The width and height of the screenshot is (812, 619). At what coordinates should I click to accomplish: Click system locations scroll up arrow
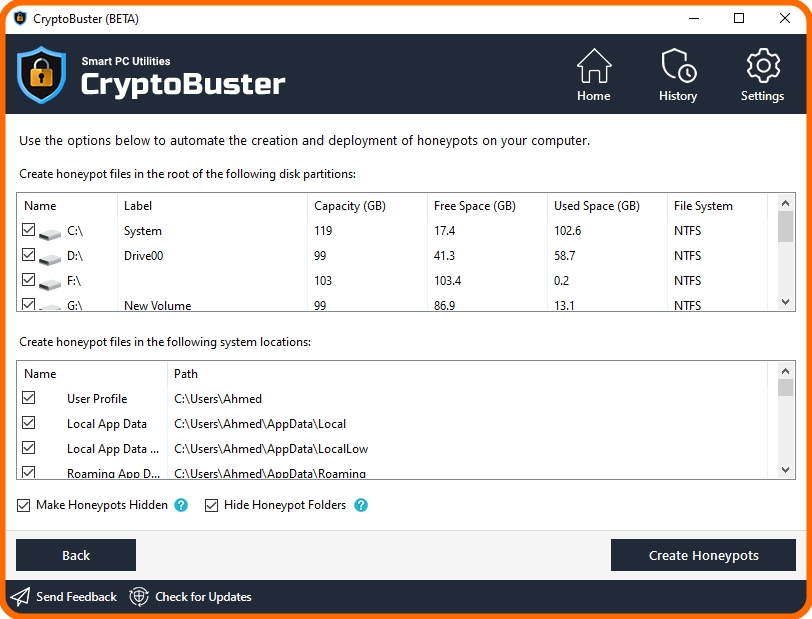click(786, 371)
